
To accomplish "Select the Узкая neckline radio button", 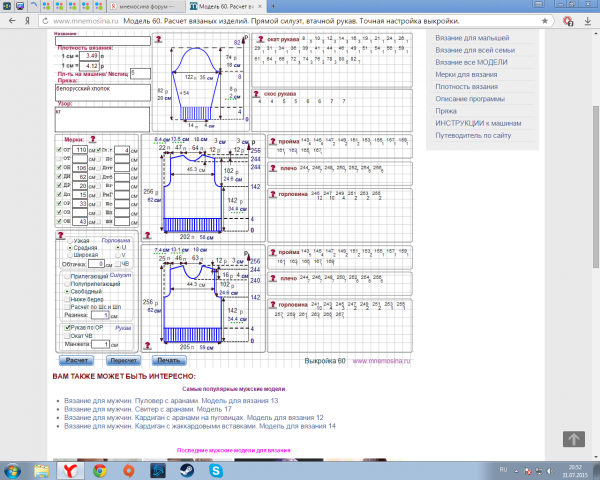I will [x=68, y=241].
